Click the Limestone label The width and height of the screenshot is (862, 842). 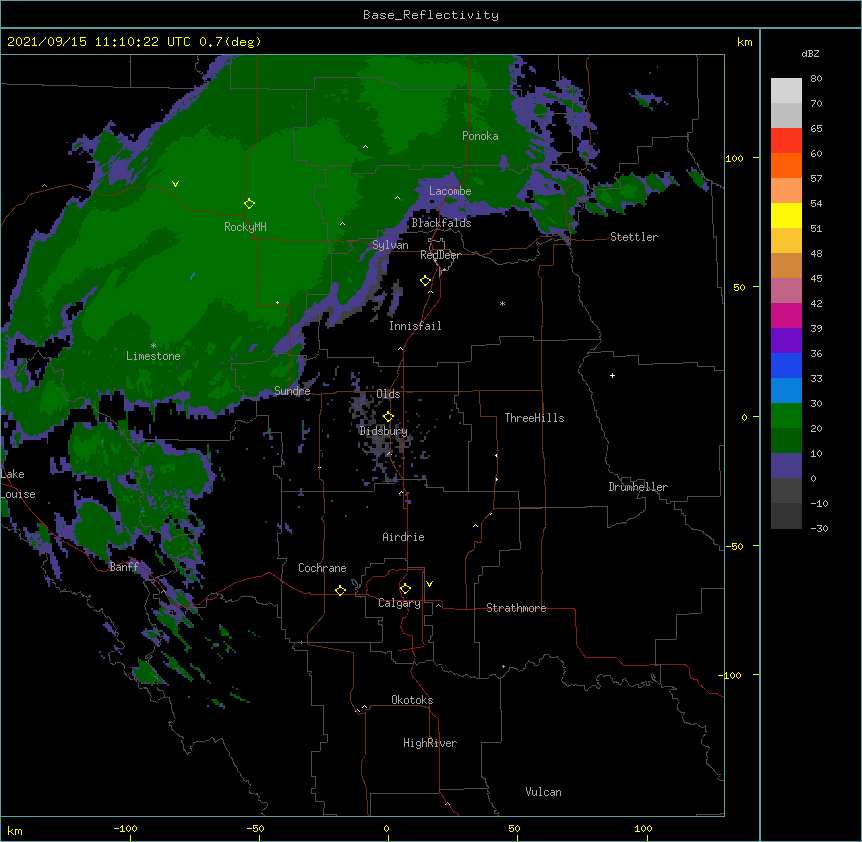153,356
